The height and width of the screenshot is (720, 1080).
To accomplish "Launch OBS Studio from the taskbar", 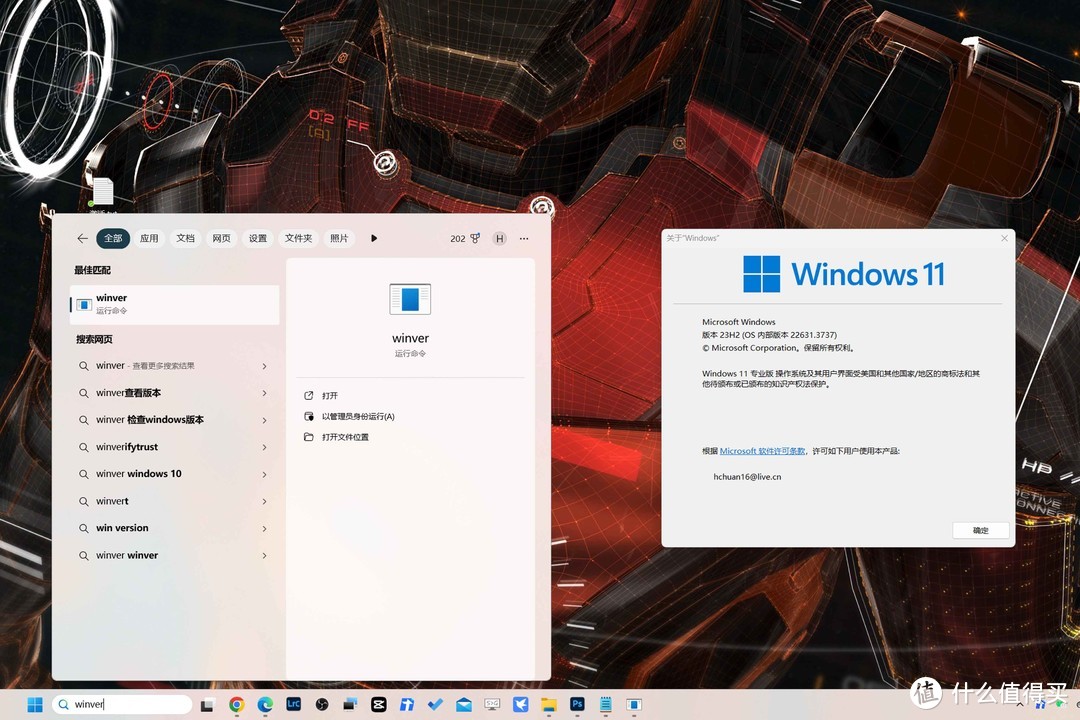I will tap(321, 706).
